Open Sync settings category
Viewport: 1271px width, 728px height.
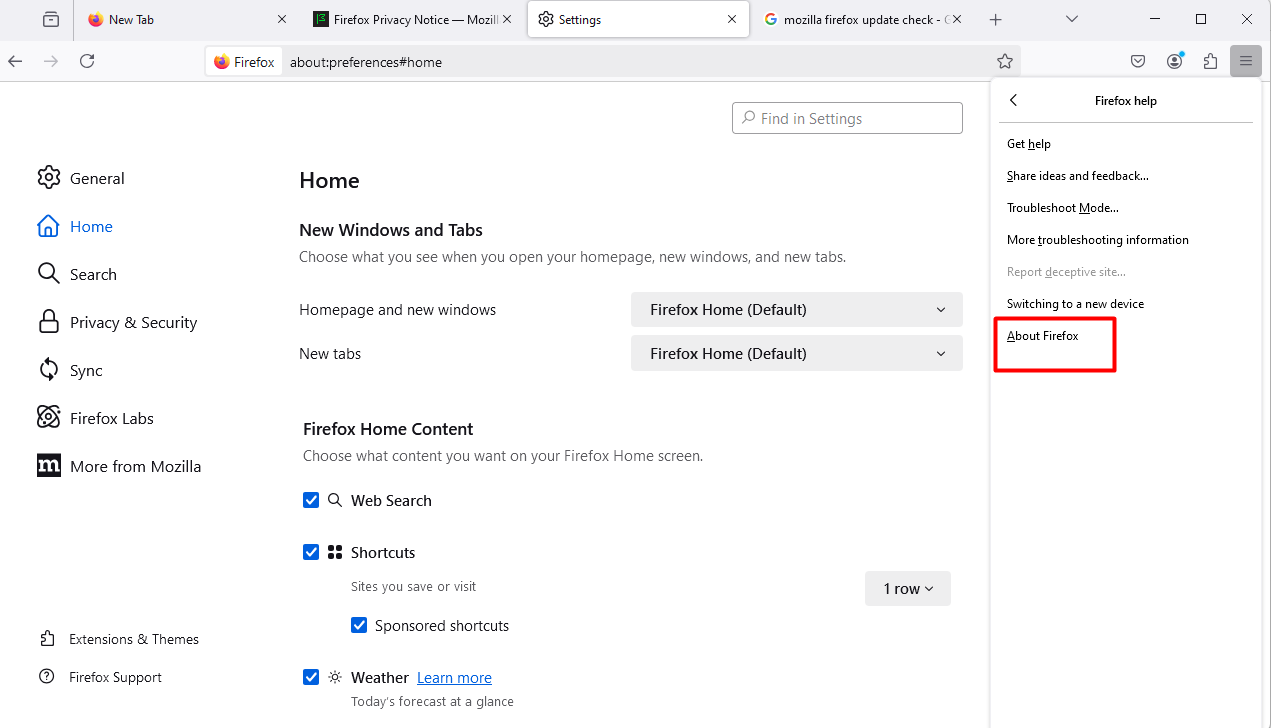pos(70,370)
